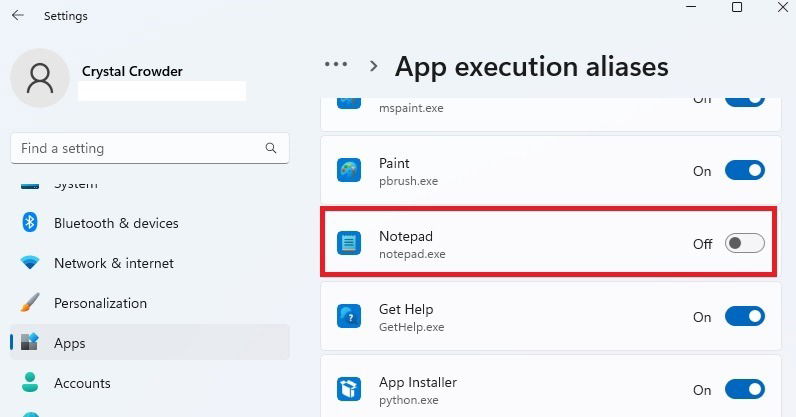Switch off App Installer python.exe toggle
Viewport: 796px width, 417px height.
[745, 390]
